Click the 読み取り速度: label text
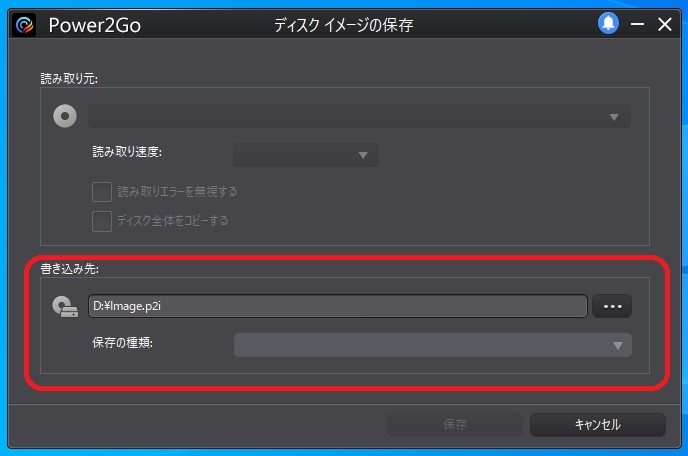 tap(127, 152)
